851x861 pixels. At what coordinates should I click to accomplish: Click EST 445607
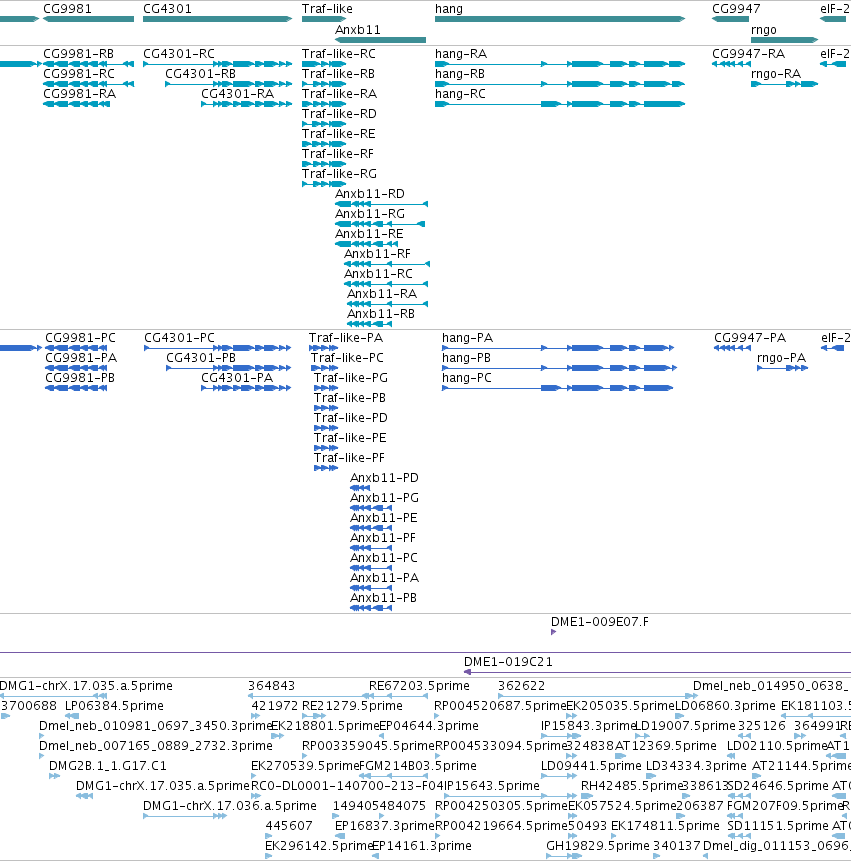pos(268,836)
